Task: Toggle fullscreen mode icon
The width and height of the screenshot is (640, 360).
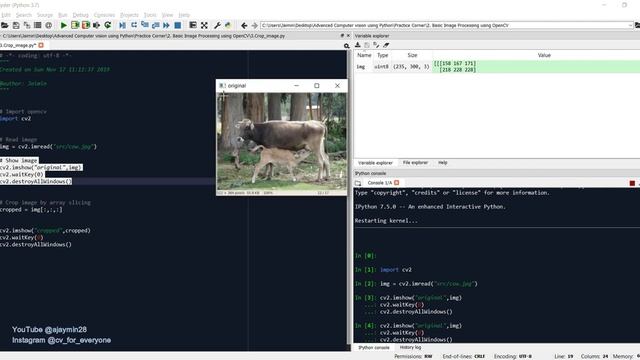Action: point(204,25)
